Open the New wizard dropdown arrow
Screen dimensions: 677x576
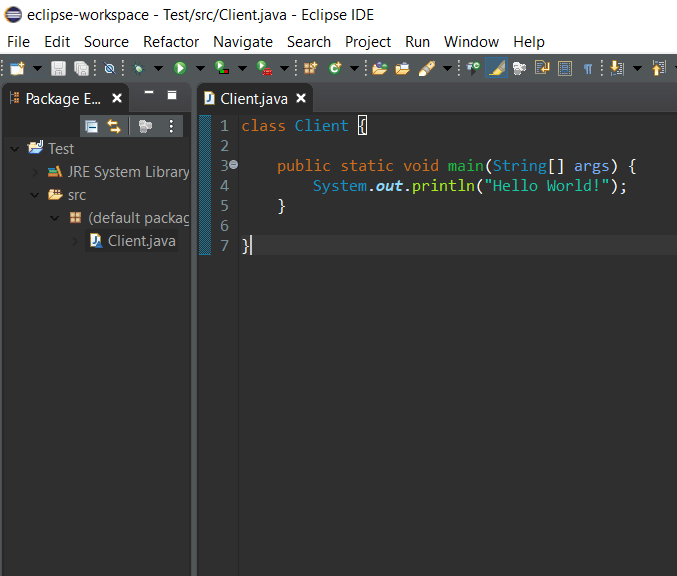click(x=38, y=68)
